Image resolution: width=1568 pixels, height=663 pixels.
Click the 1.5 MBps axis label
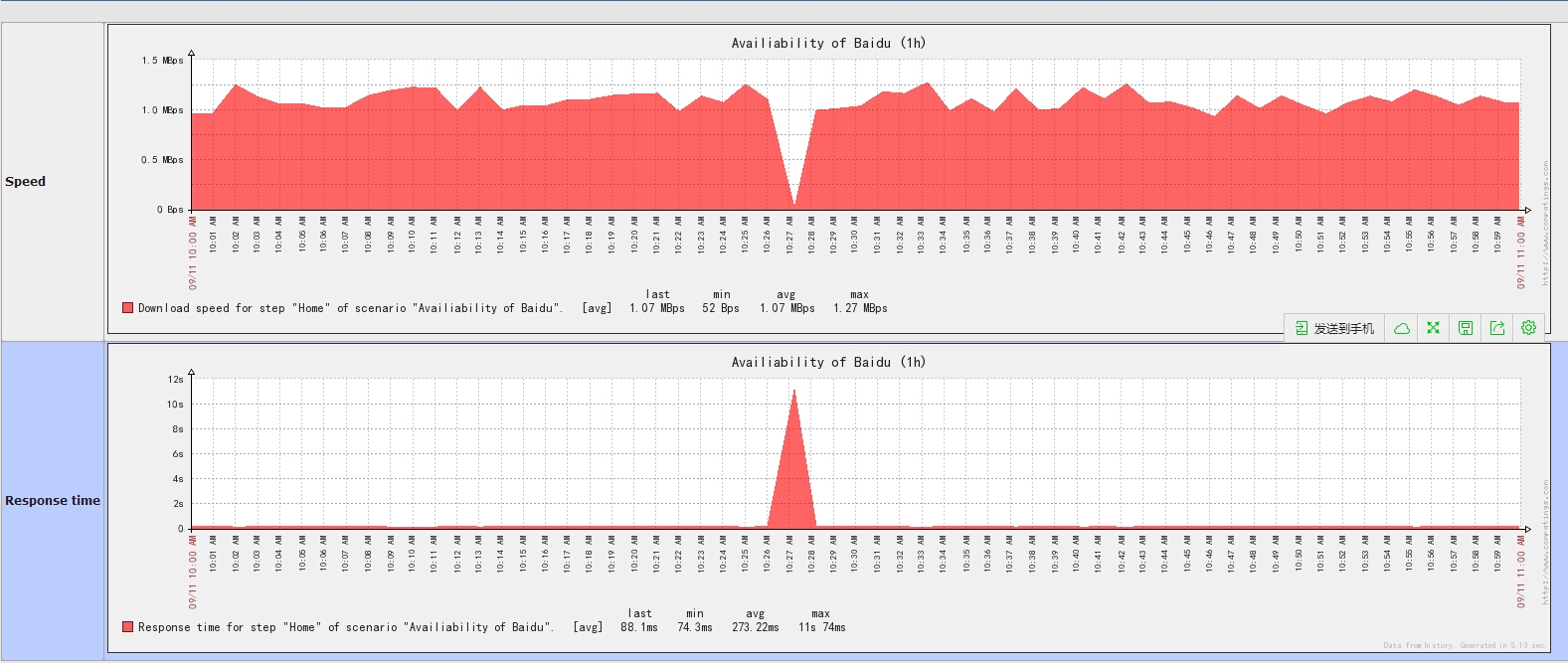(x=162, y=61)
